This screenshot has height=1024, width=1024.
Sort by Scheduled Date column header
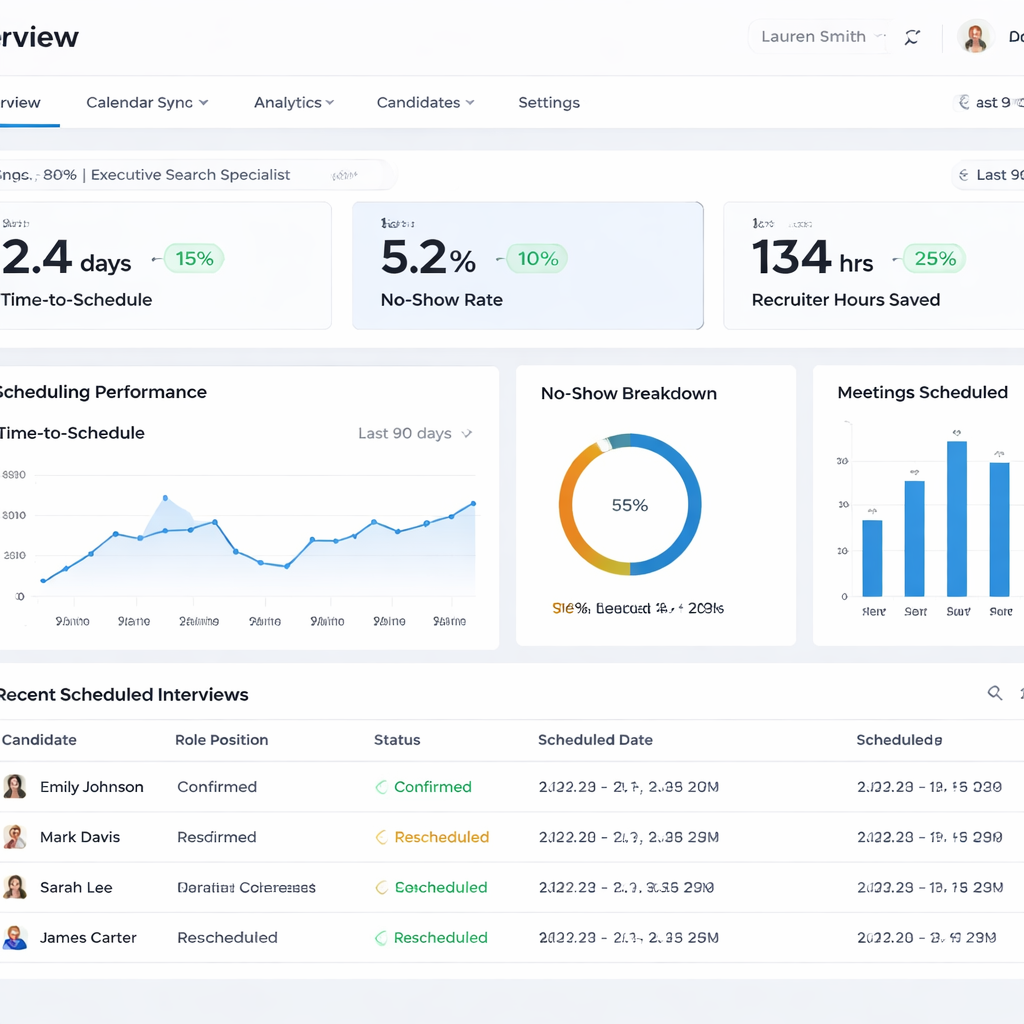click(595, 740)
